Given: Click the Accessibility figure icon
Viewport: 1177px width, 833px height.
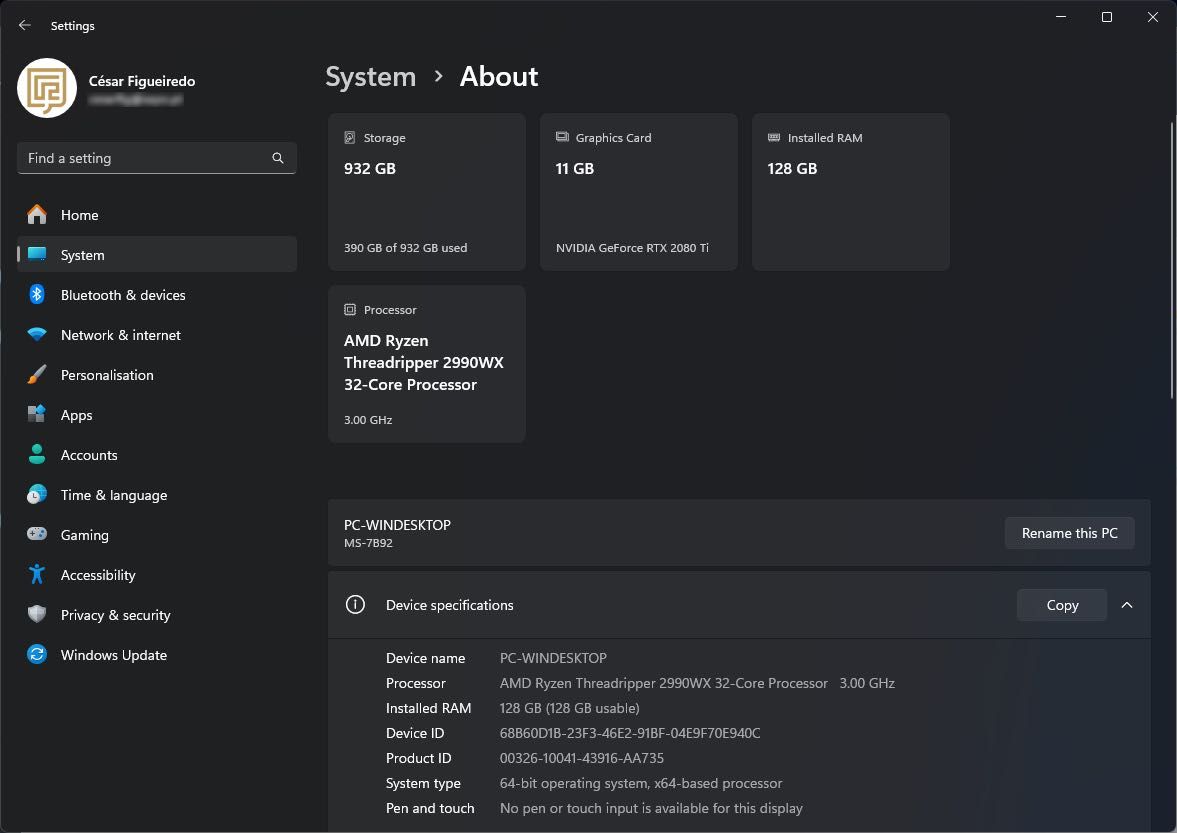Looking at the screenshot, I should [x=37, y=574].
